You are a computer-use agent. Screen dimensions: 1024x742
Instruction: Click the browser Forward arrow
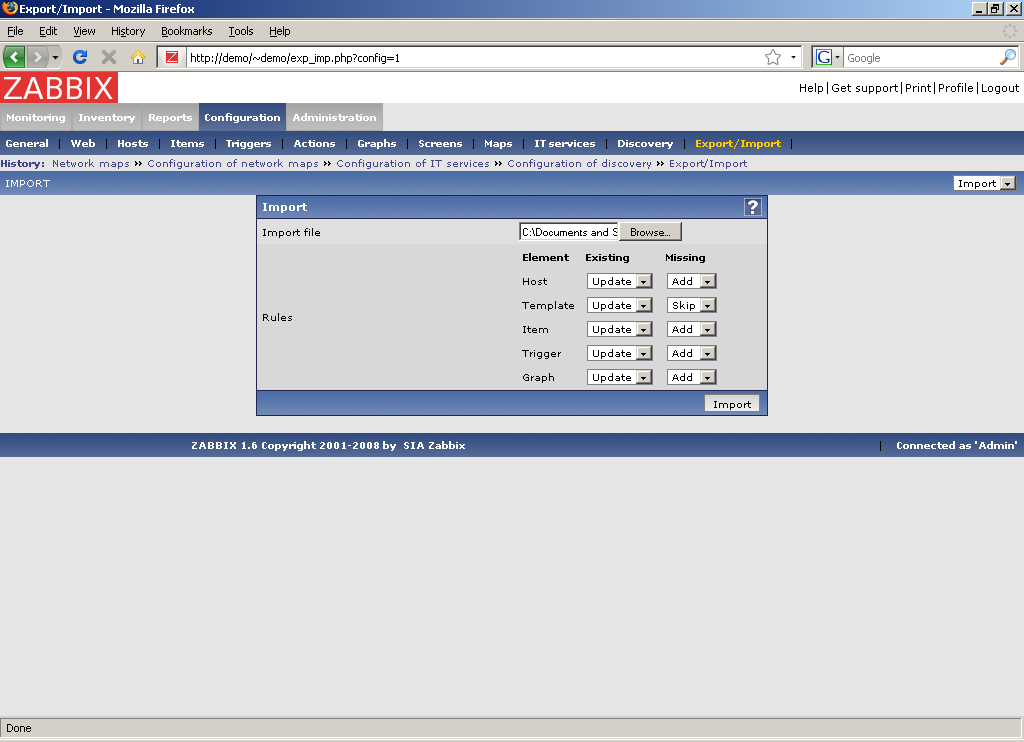point(37,57)
